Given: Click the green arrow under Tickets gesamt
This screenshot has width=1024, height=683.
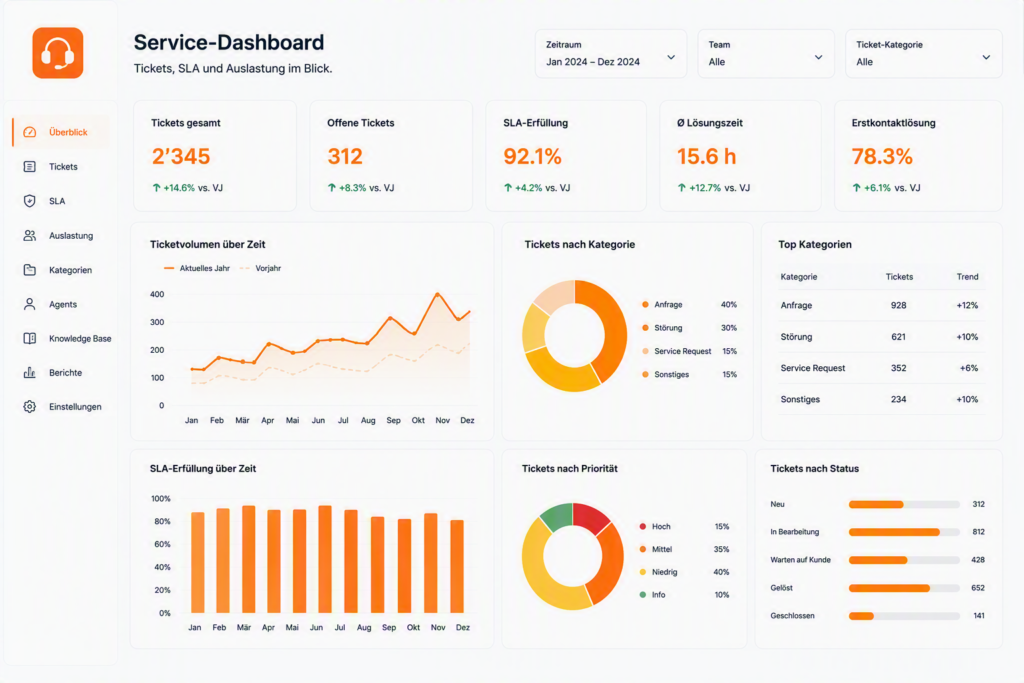Looking at the screenshot, I should [156, 188].
